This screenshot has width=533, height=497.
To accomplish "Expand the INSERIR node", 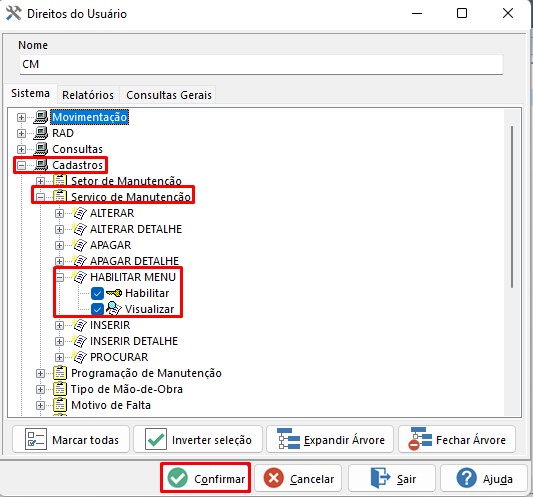I will point(59,325).
